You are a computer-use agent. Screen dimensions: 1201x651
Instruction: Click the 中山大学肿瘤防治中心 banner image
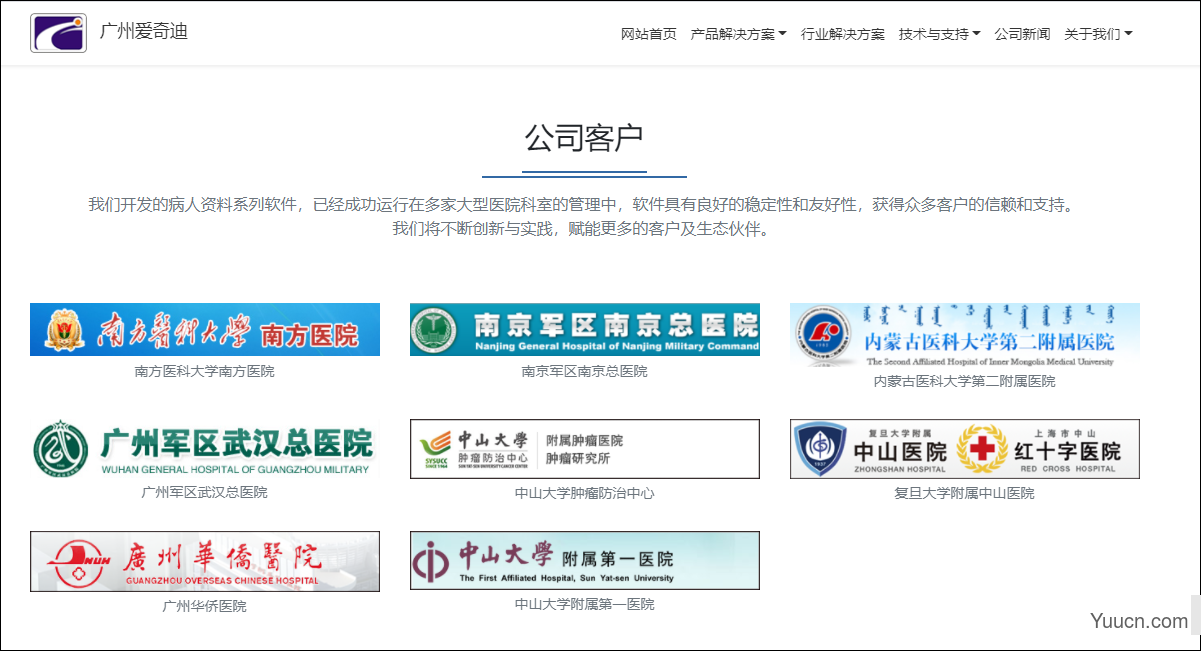[x=585, y=449]
